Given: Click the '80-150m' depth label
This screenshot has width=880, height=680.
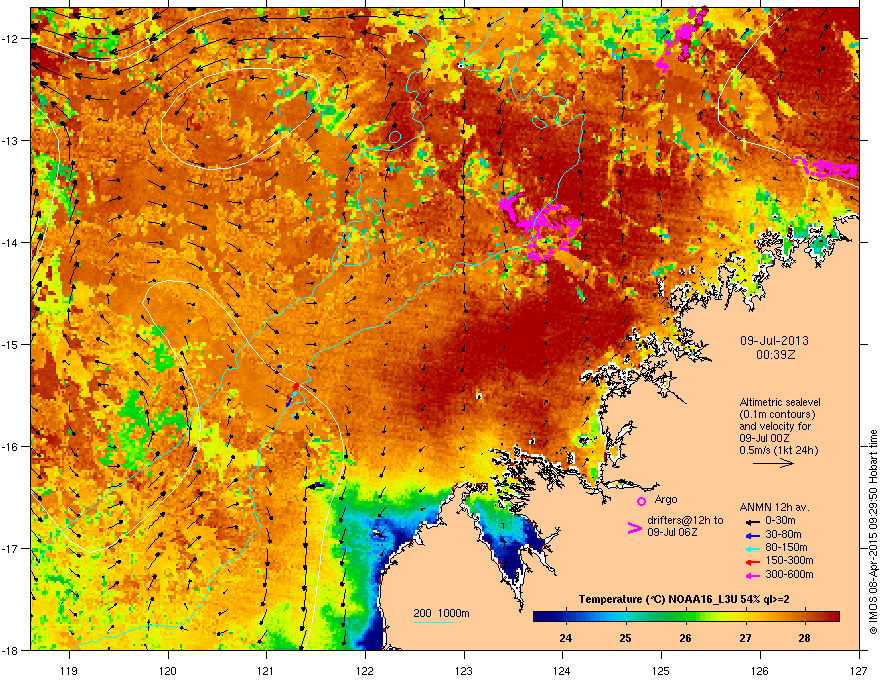Looking at the screenshot, I should click(786, 547).
